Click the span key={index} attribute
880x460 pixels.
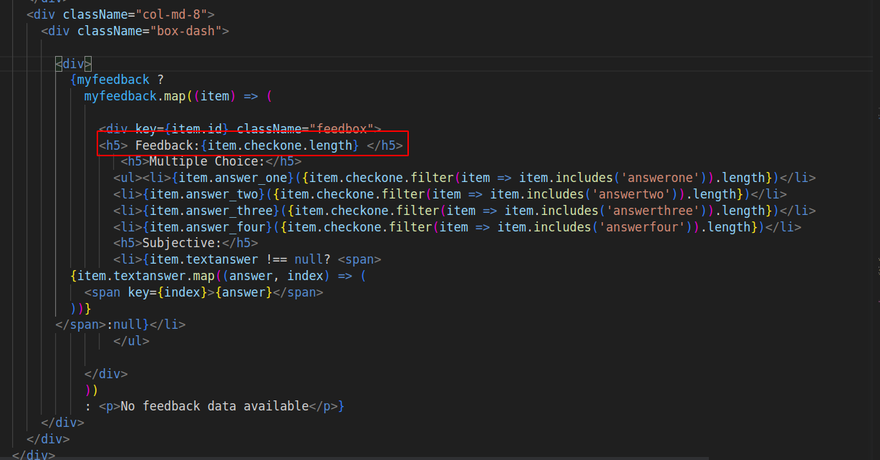click(x=139, y=291)
